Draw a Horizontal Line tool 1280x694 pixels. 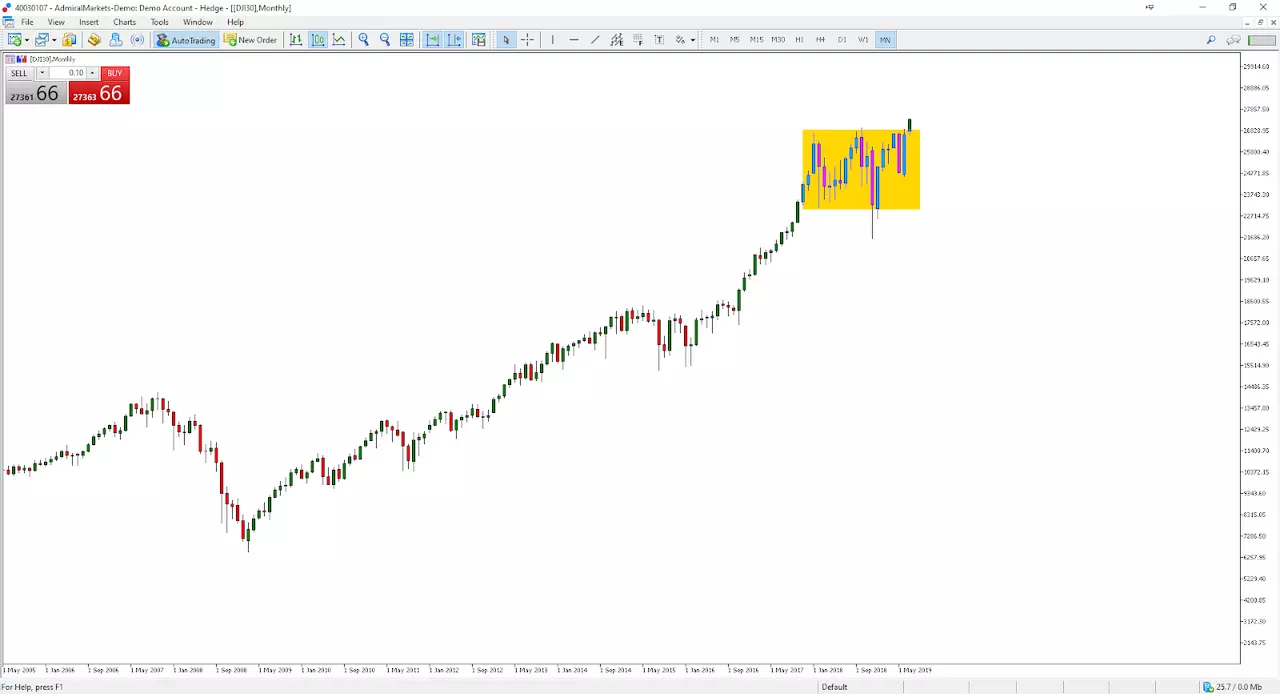[574, 40]
